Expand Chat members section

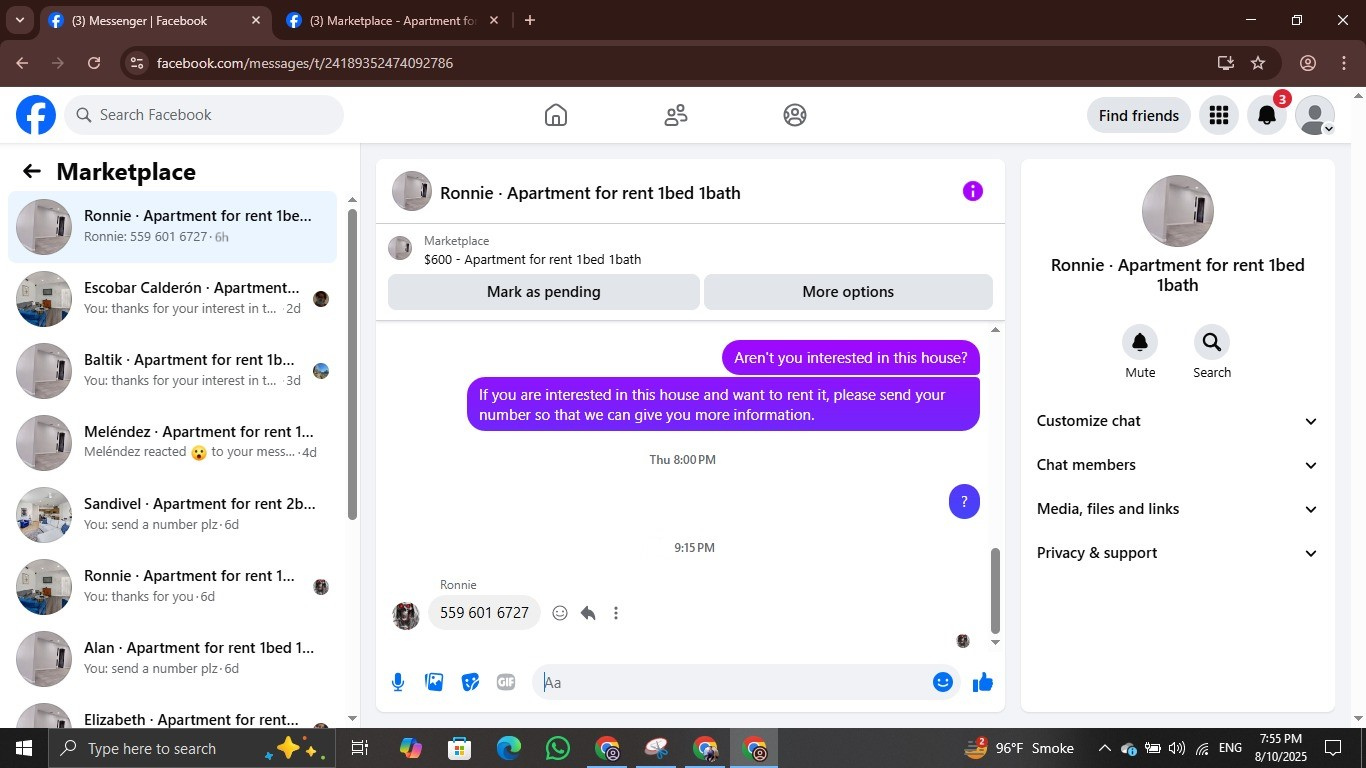click(x=1177, y=465)
